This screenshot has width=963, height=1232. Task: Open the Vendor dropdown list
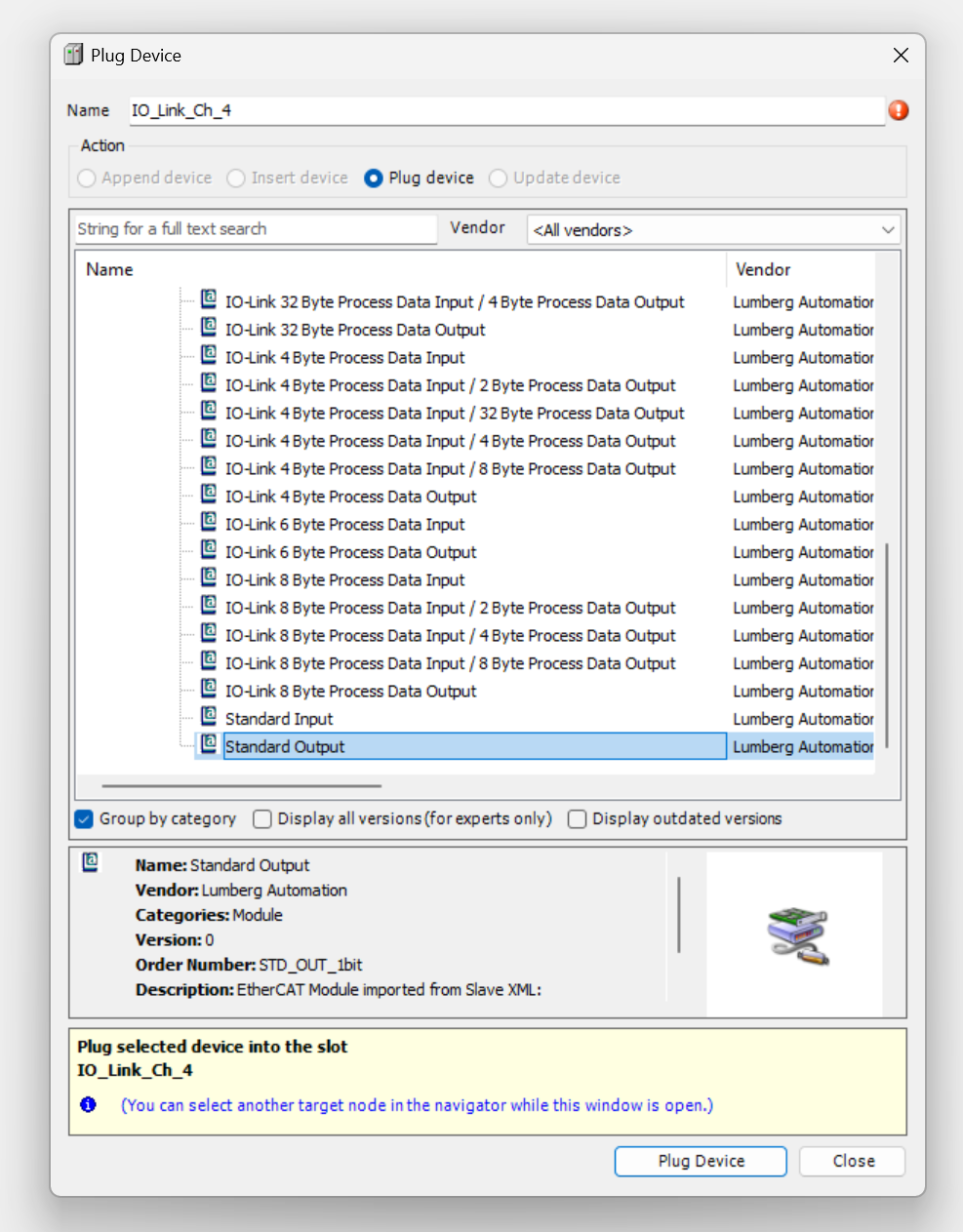(x=713, y=230)
